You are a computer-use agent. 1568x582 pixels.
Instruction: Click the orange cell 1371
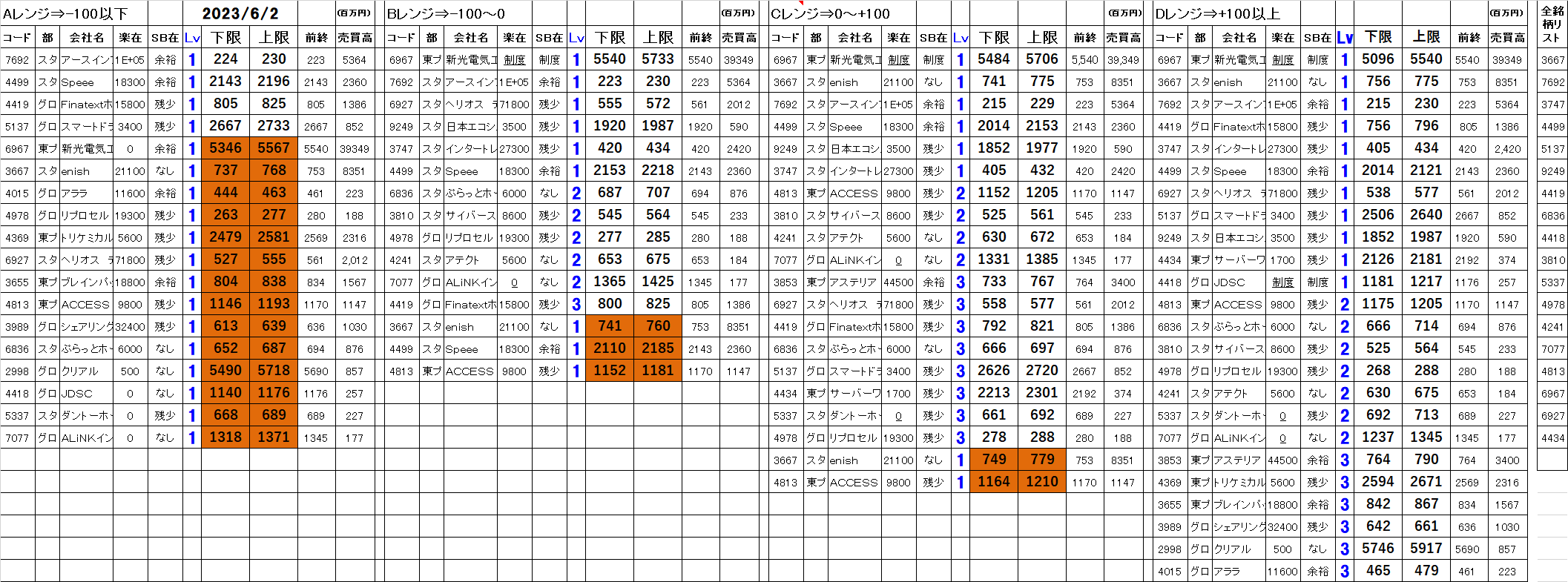click(274, 437)
